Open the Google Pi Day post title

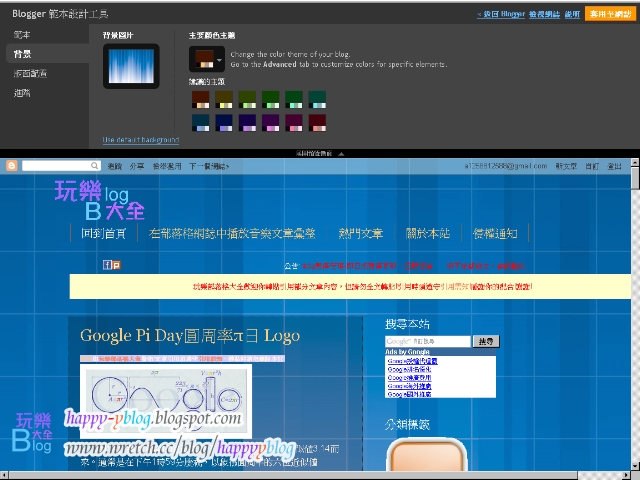[190, 336]
